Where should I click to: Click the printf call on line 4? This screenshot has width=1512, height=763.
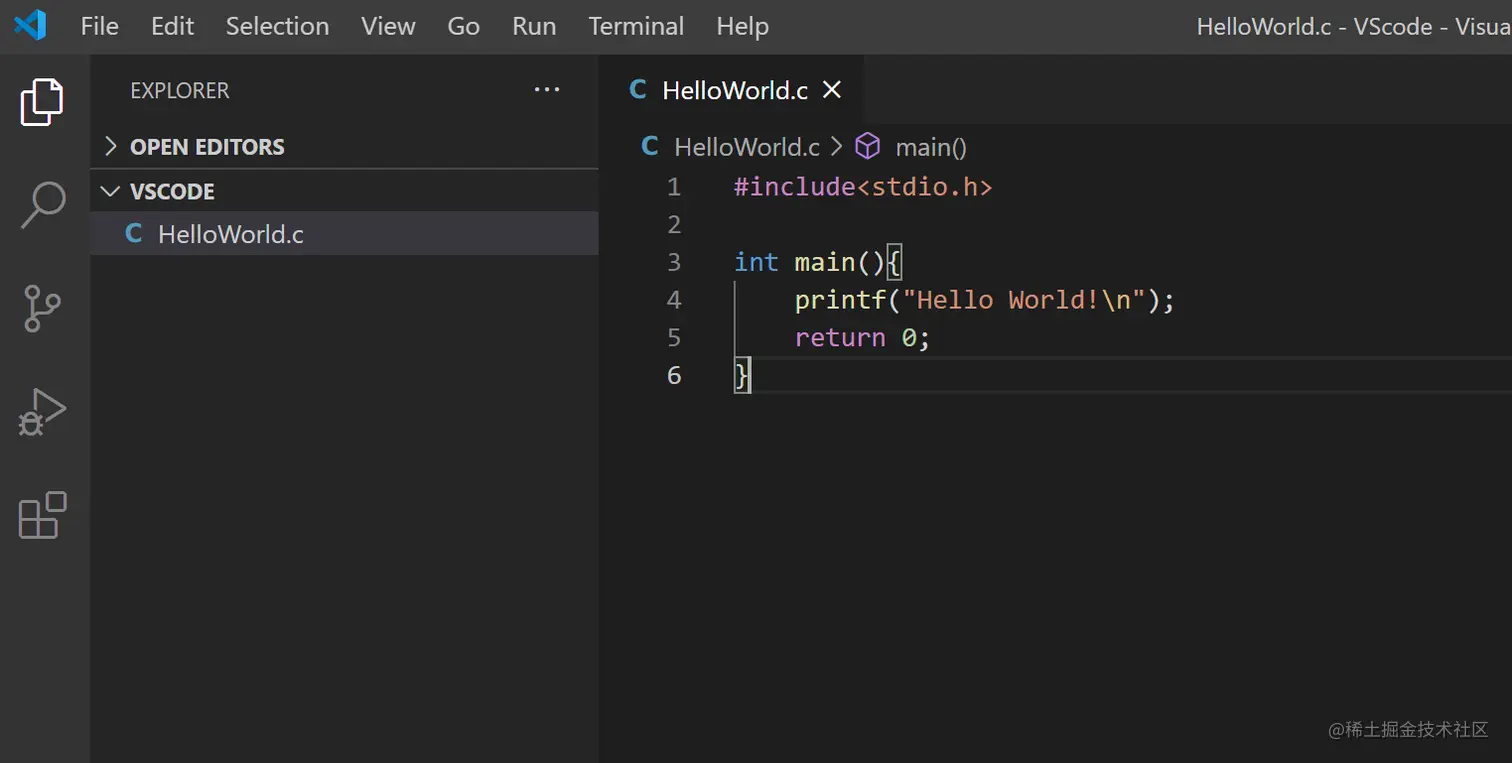pyautogui.click(x=840, y=300)
